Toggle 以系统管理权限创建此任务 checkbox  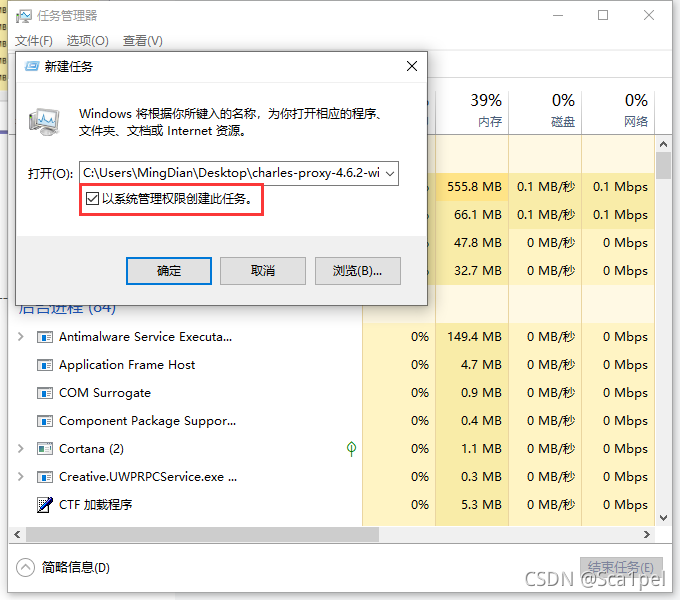pos(92,199)
